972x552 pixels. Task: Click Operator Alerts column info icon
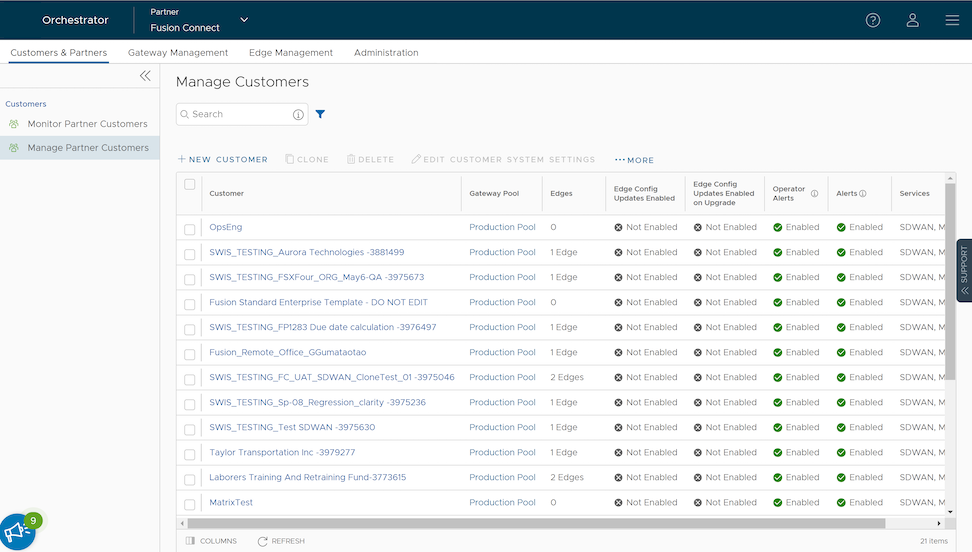pos(814,194)
